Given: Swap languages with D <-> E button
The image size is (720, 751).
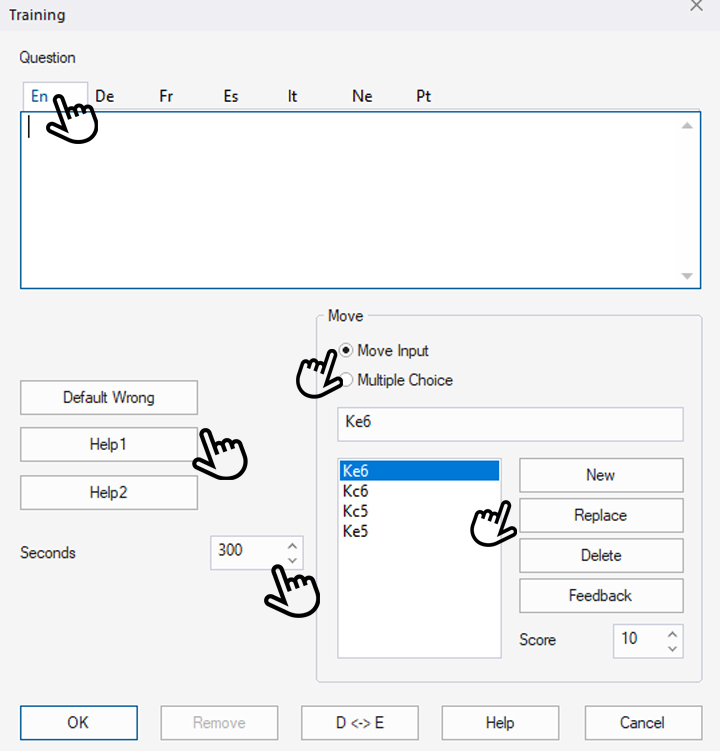Looking at the screenshot, I should (x=360, y=723).
